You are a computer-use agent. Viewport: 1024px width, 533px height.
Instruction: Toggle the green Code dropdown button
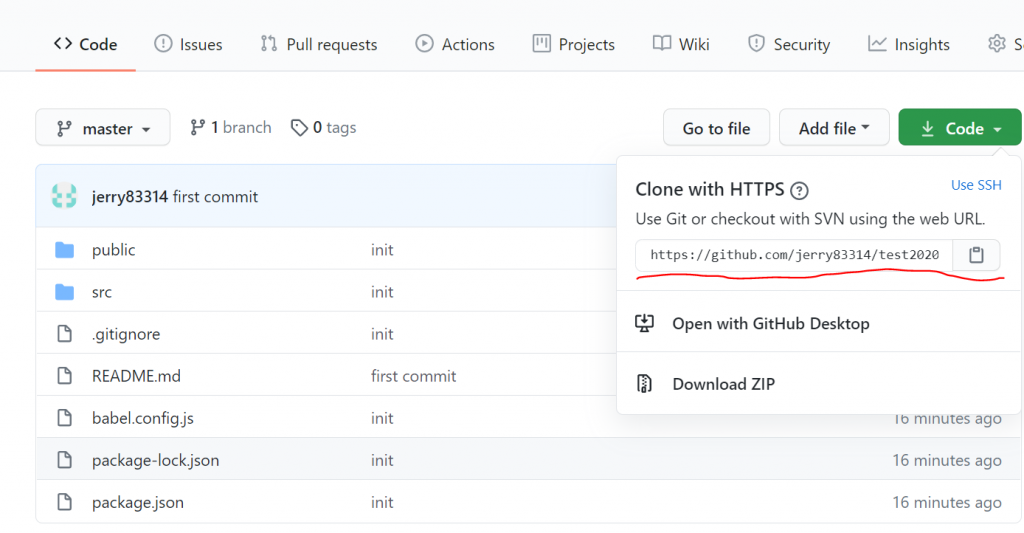tap(960, 128)
